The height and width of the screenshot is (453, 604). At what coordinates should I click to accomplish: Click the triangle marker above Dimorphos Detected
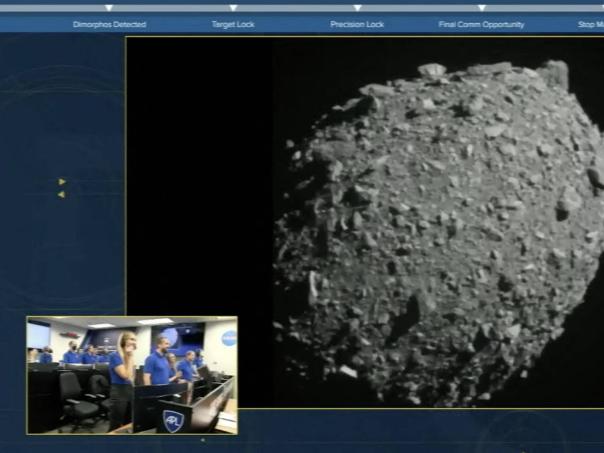click(109, 8)
